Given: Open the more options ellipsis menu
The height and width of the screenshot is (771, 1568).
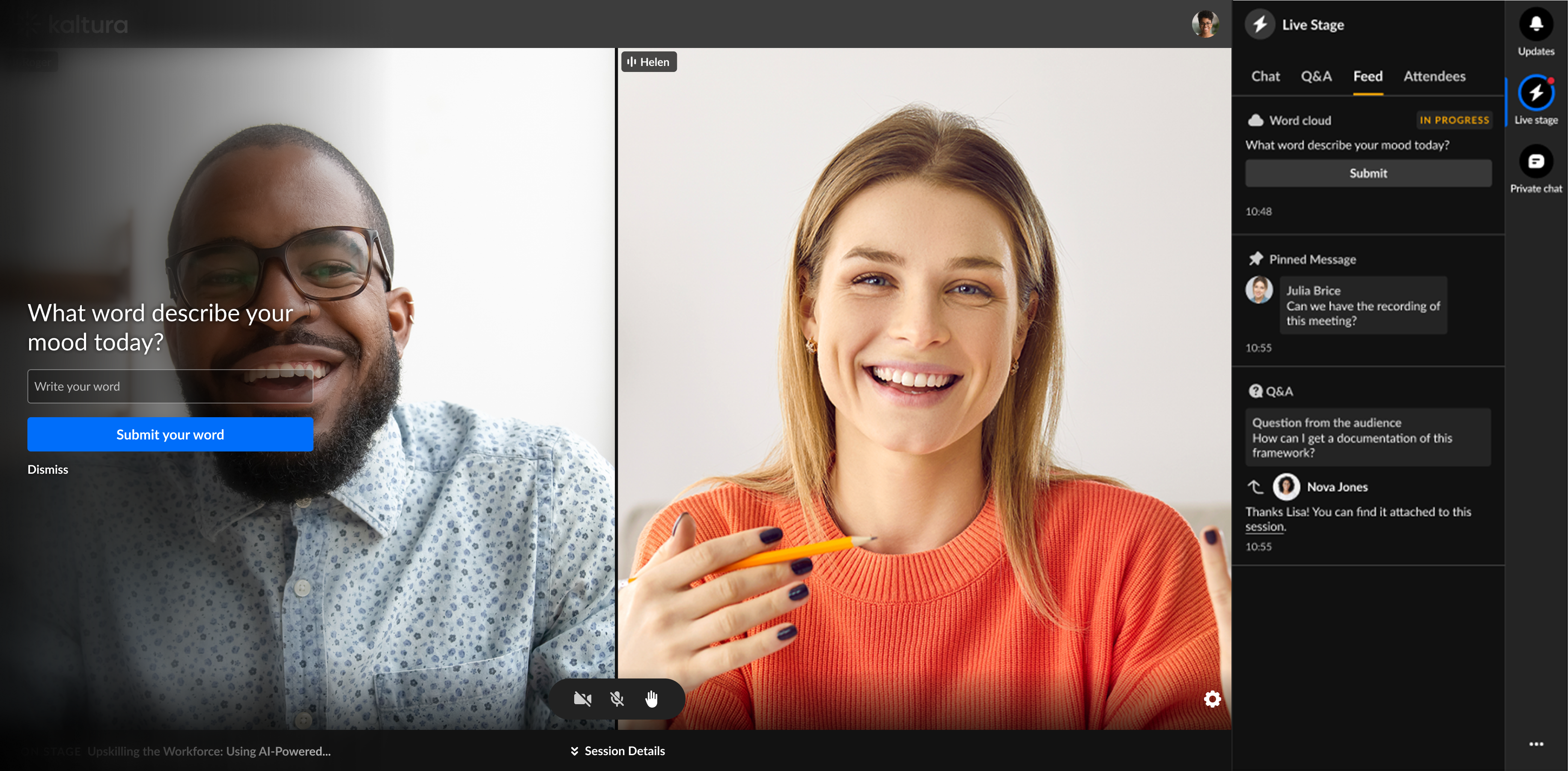Looking at the screenshot, I should tap(1536, 744).
